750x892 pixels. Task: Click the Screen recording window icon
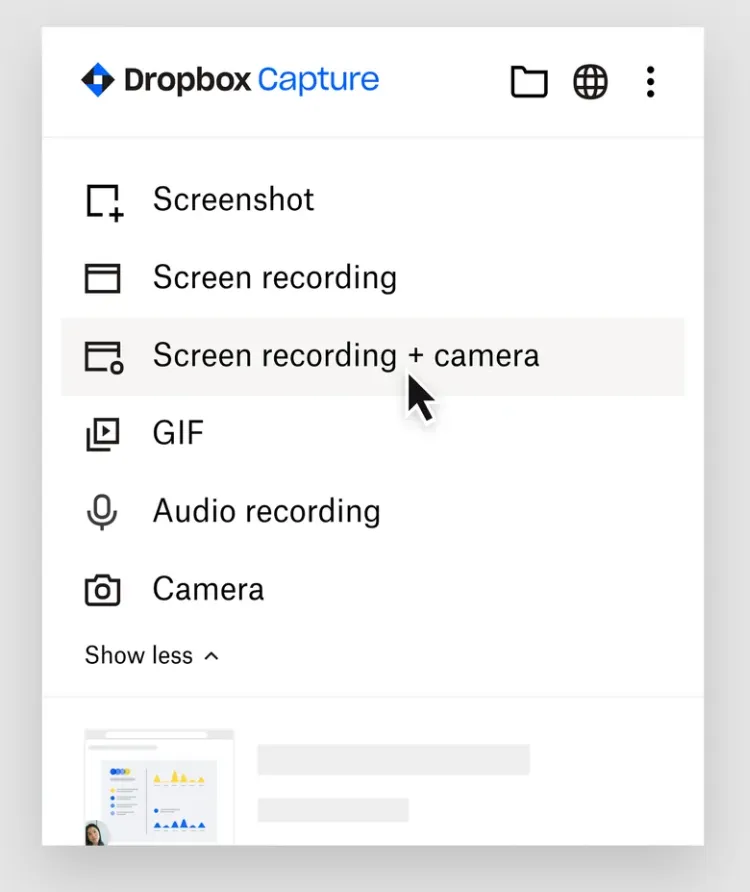[x=102, y=278]
